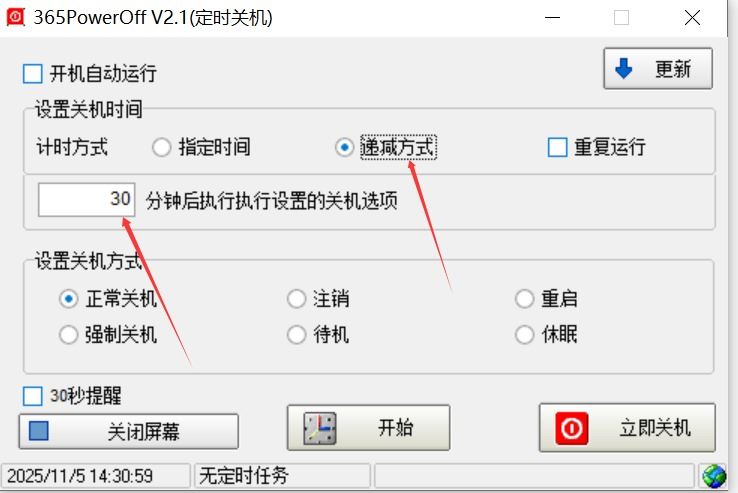The width and height of the screenshot is (738, 493).
Task: Enable 开机自动运行 checkbox
Action: point(32,74)
